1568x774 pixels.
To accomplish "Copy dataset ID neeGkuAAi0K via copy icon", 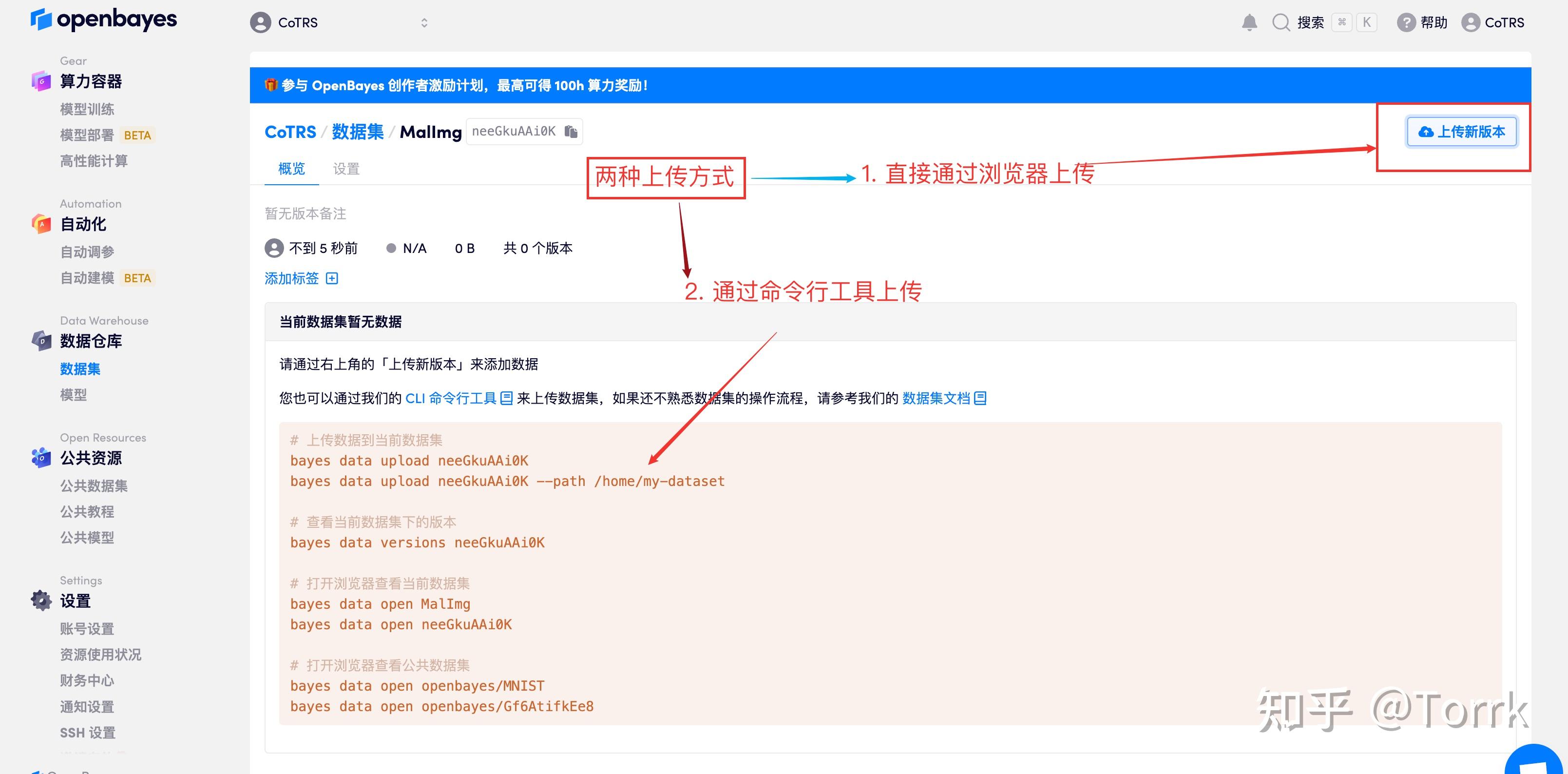I will click(571, 131).
